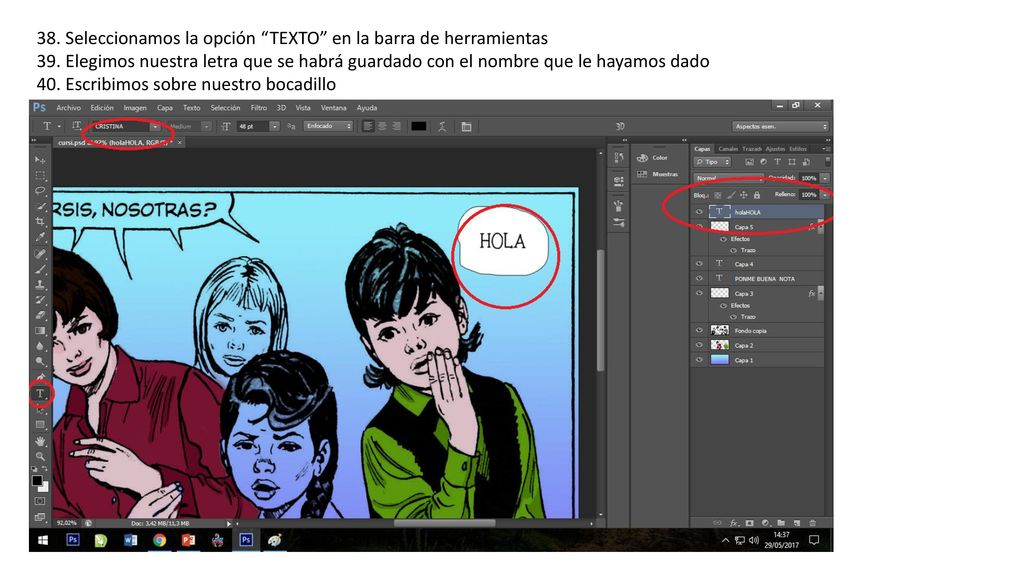This screenshot has height=576, width=1024.
Task: Toggle visibility of Capa 2 layer
Action: [x=699, y=345]
